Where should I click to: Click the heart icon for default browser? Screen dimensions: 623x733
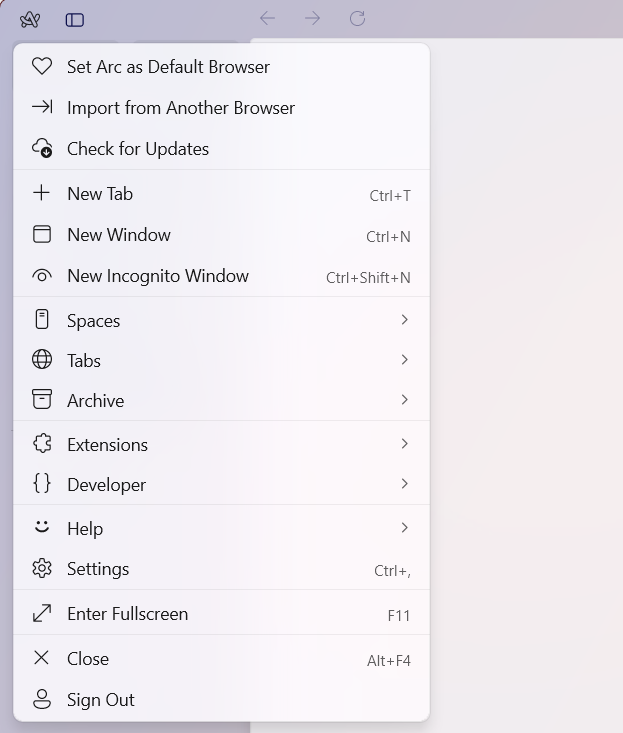click(x=41, y=67)
